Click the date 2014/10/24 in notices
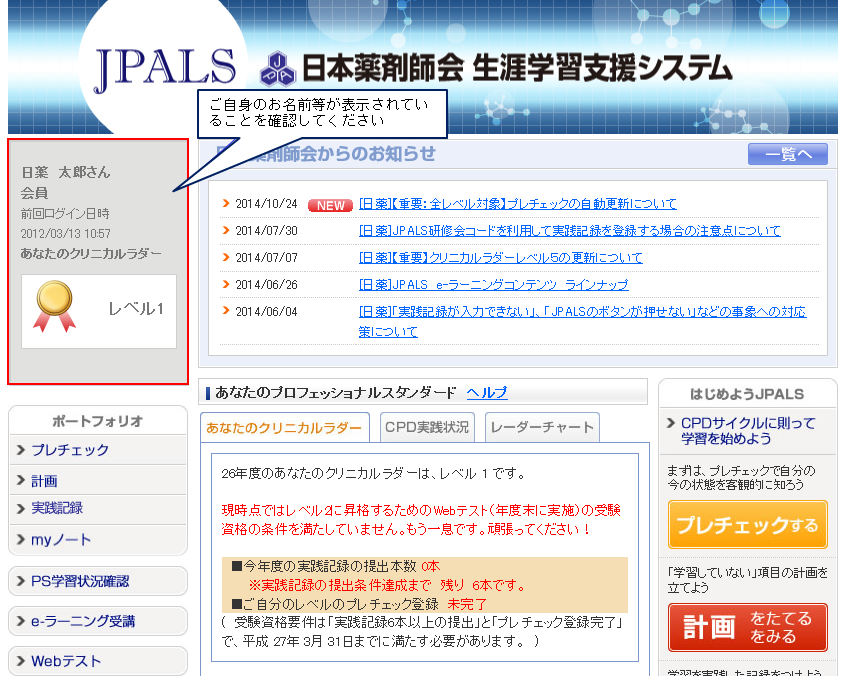 click(x=266, y=204)
